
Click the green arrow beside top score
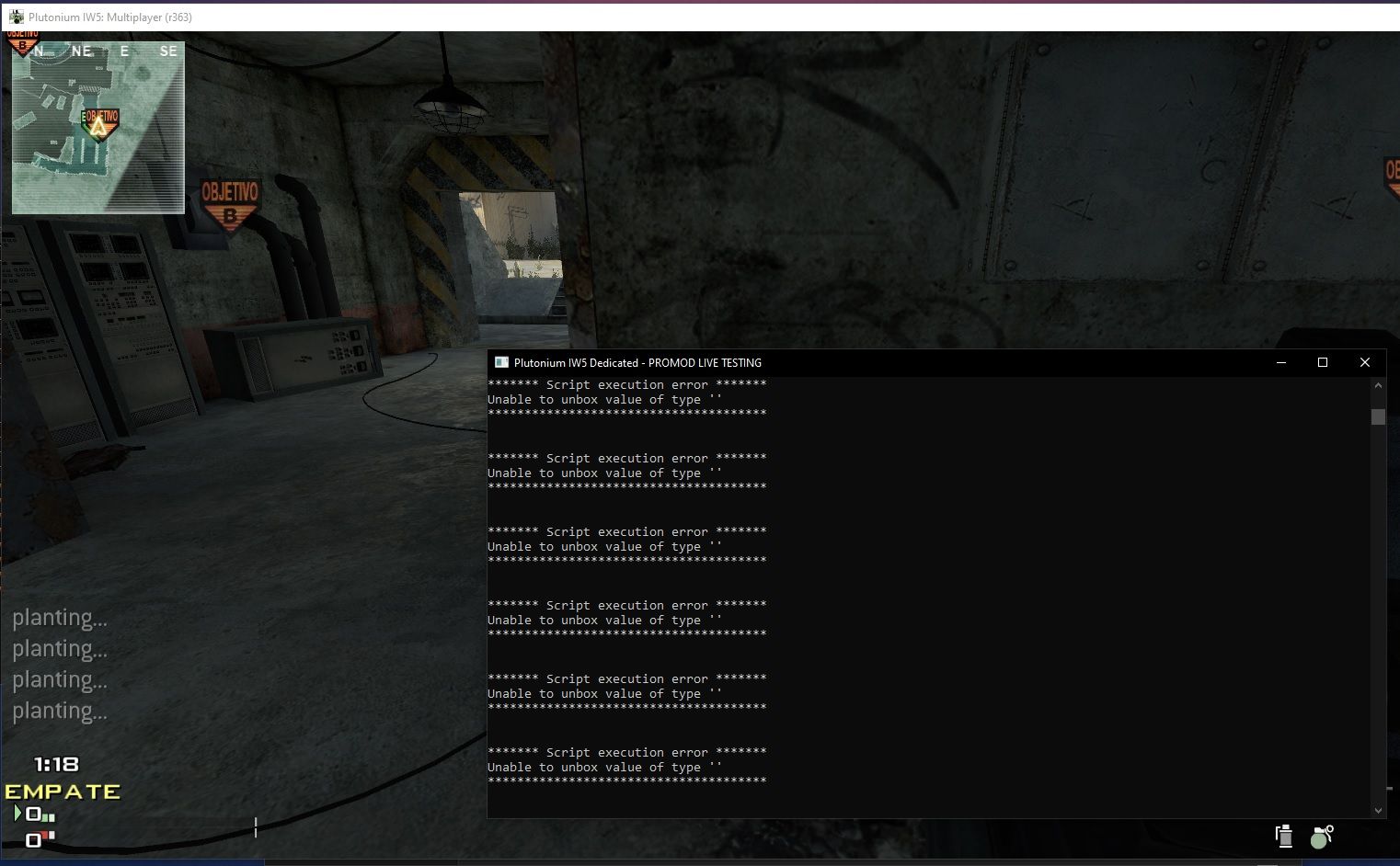click(x=17, y=813)
